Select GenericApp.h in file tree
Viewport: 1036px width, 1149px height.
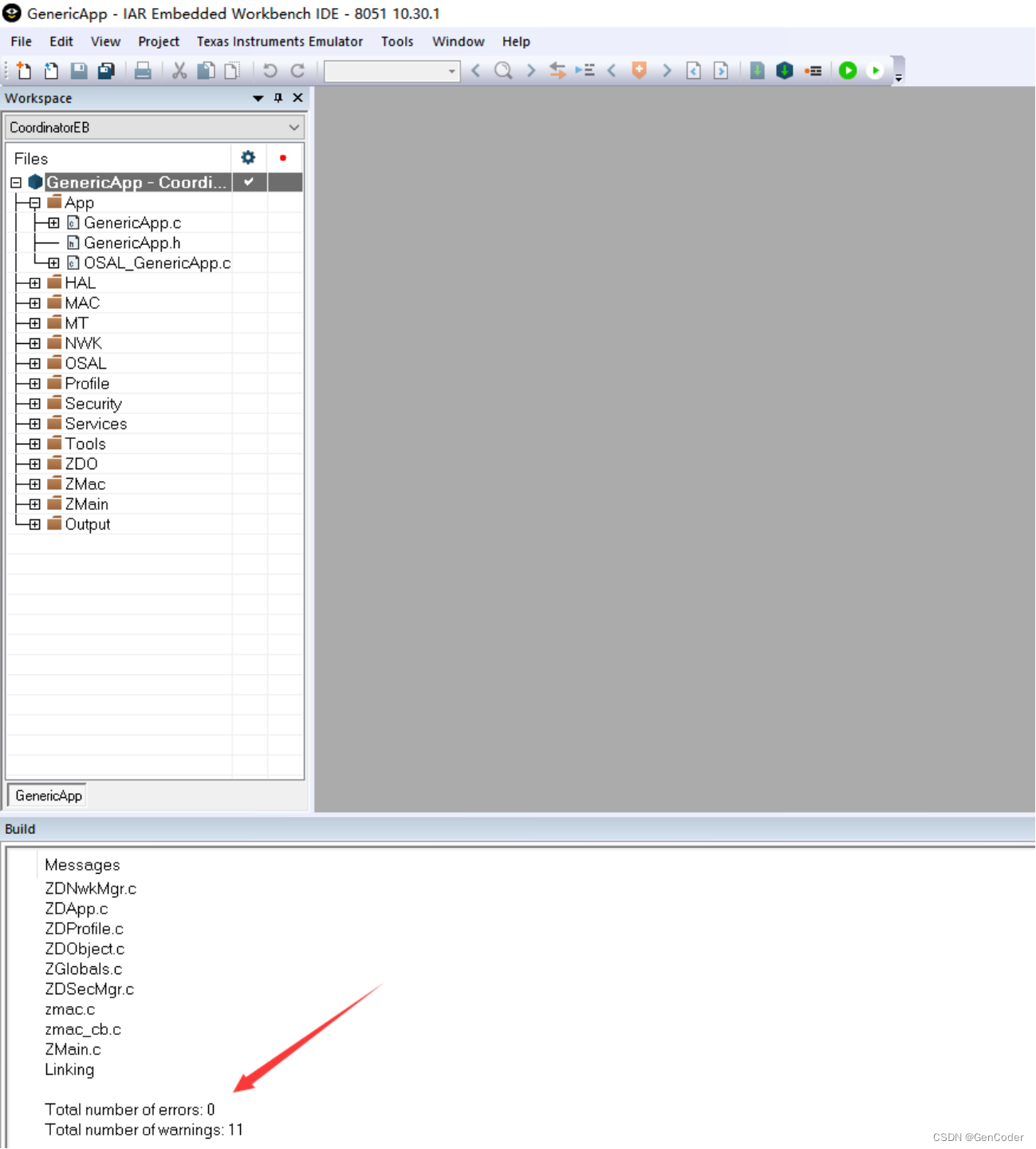coord(132,243)
